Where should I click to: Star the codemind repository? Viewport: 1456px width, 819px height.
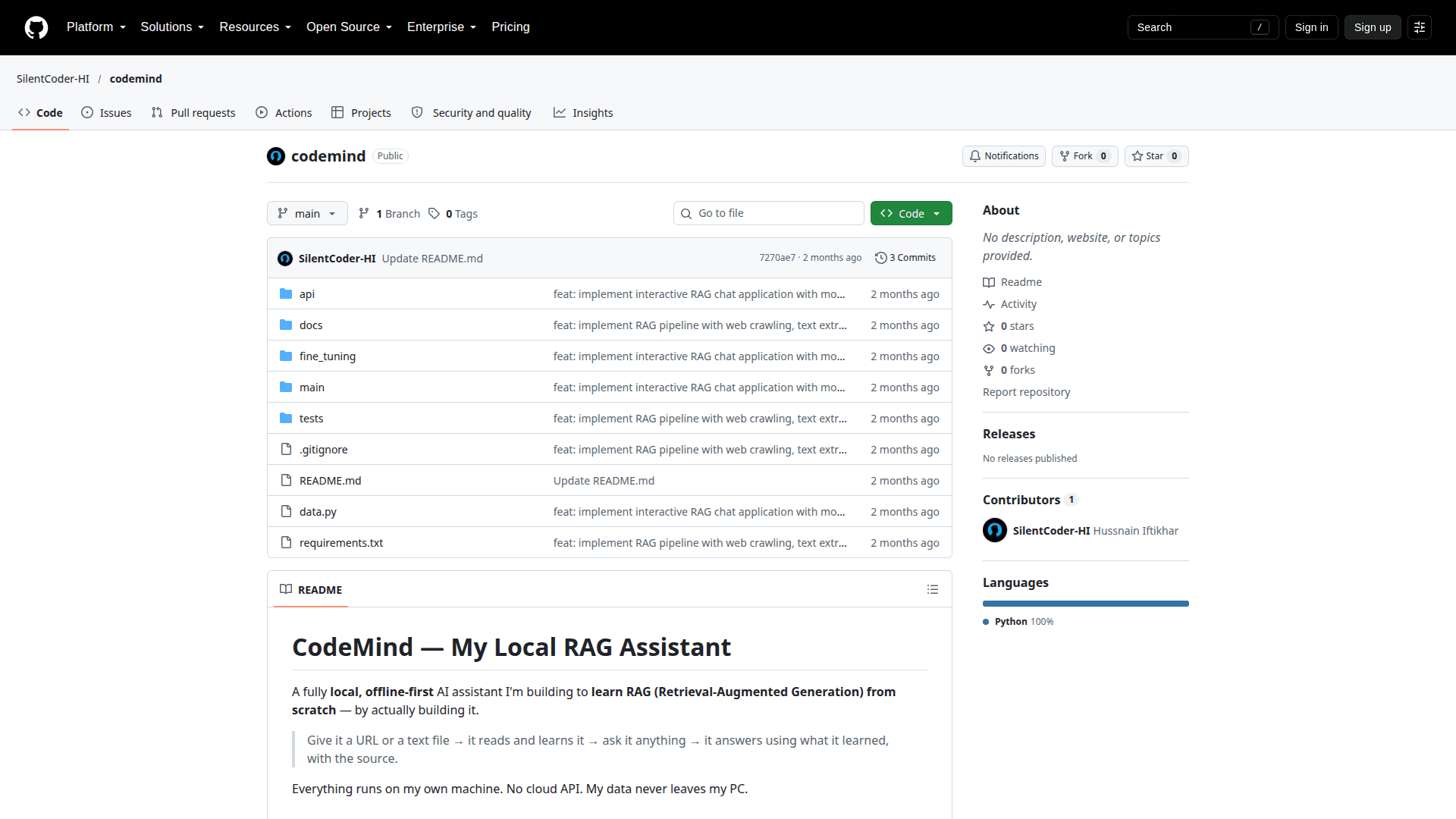point(1156,156)
